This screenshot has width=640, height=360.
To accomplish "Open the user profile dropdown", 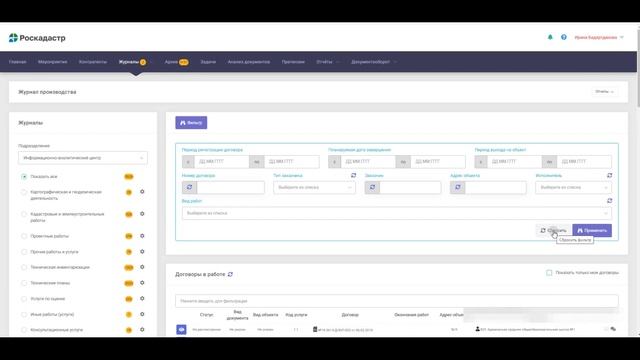I will coord(599,37).
